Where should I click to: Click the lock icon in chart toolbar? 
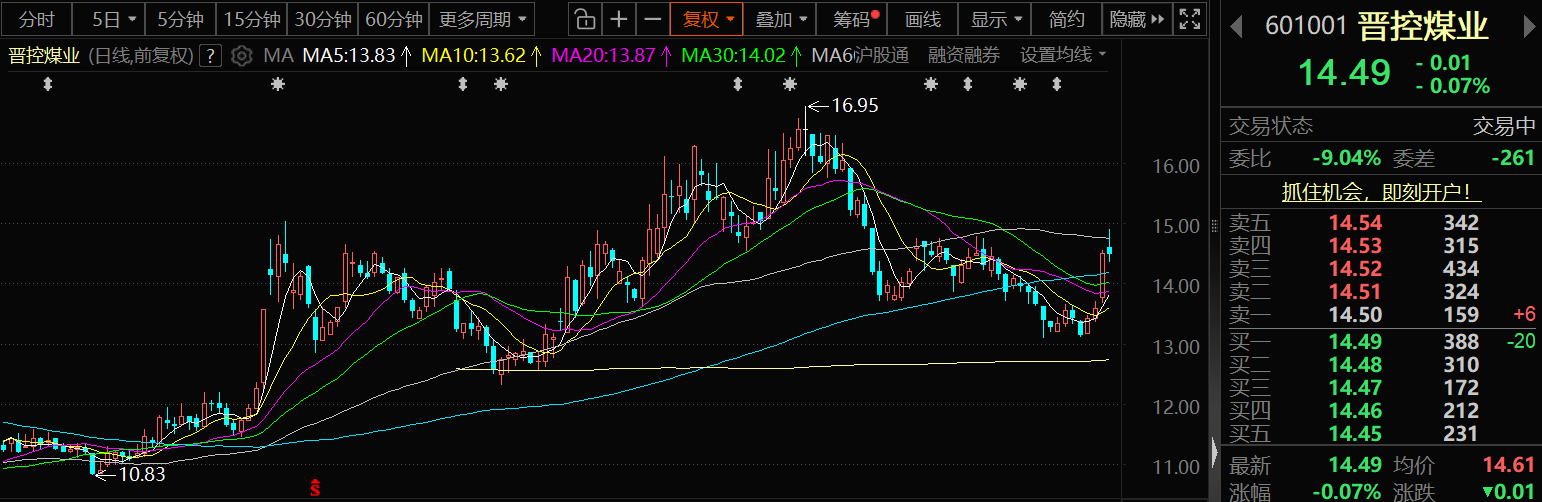click(585, 19)
